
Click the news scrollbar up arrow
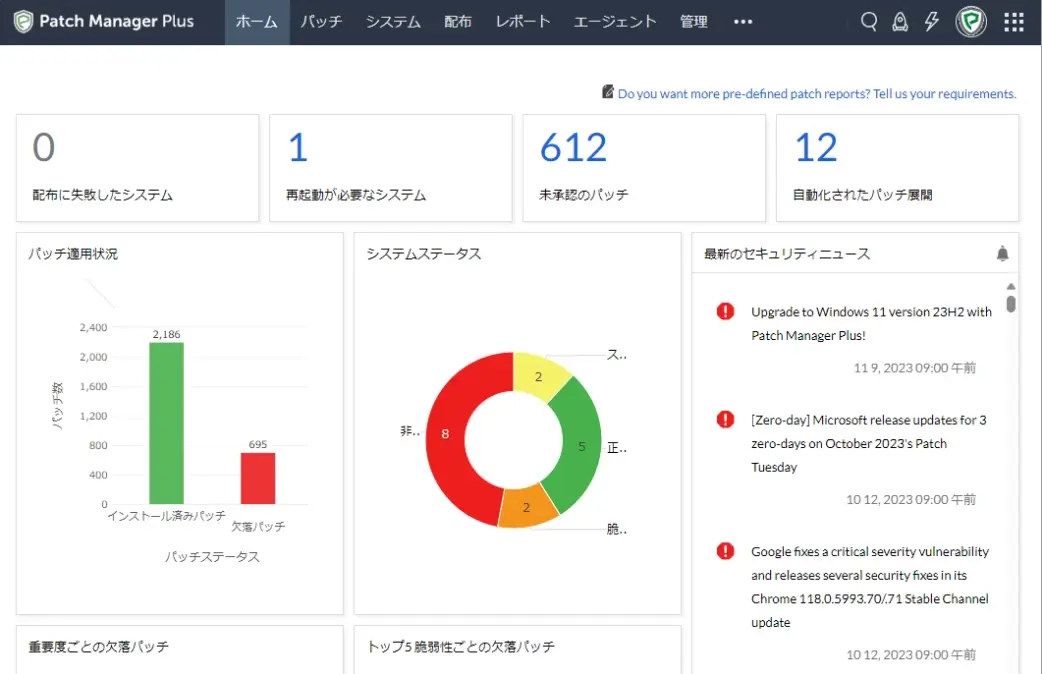(1011, 286)
